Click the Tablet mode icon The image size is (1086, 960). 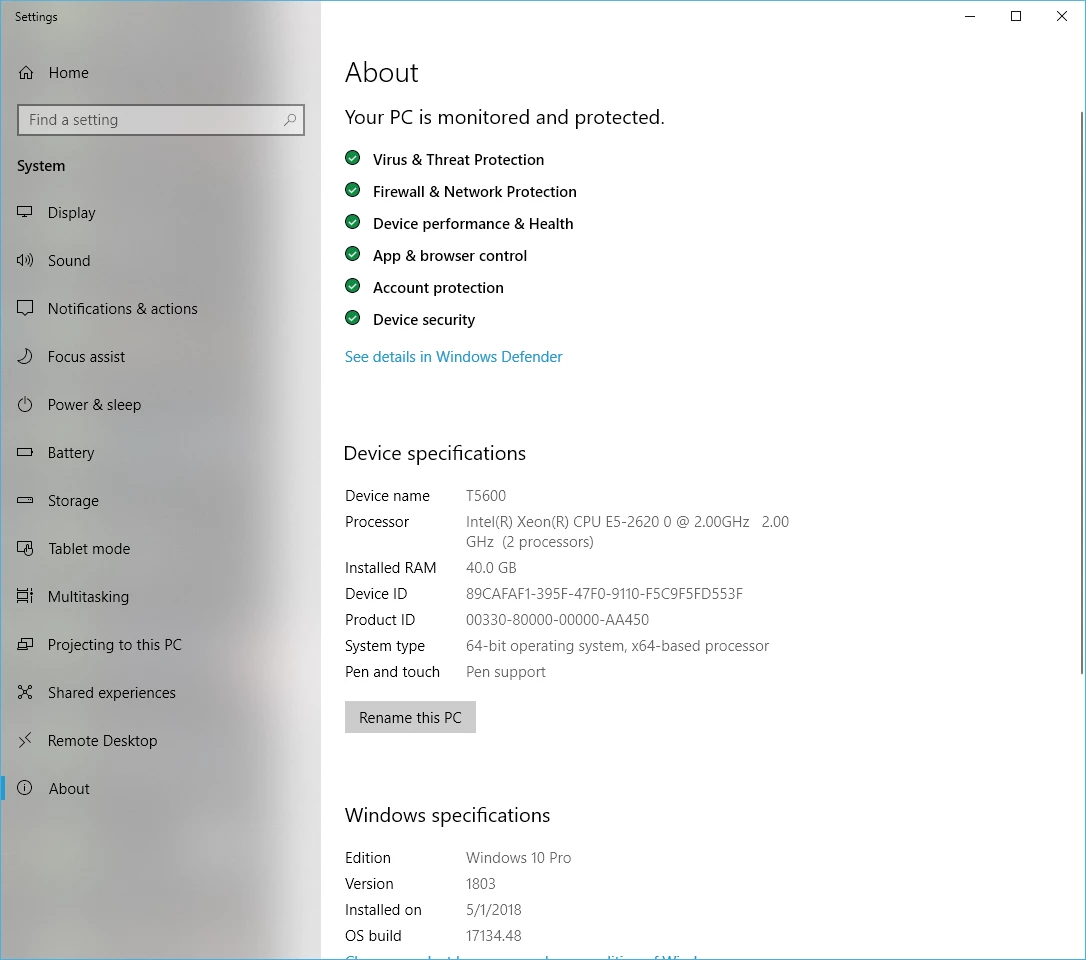pyautogui.click(x=25, y=549)
